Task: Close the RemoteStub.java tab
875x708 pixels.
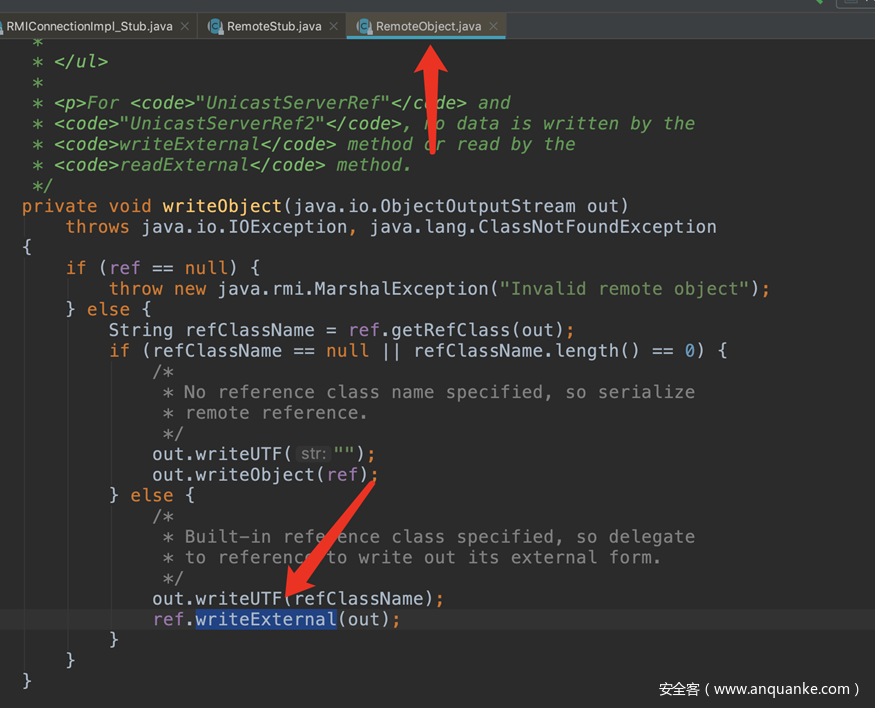Action: 335,26
